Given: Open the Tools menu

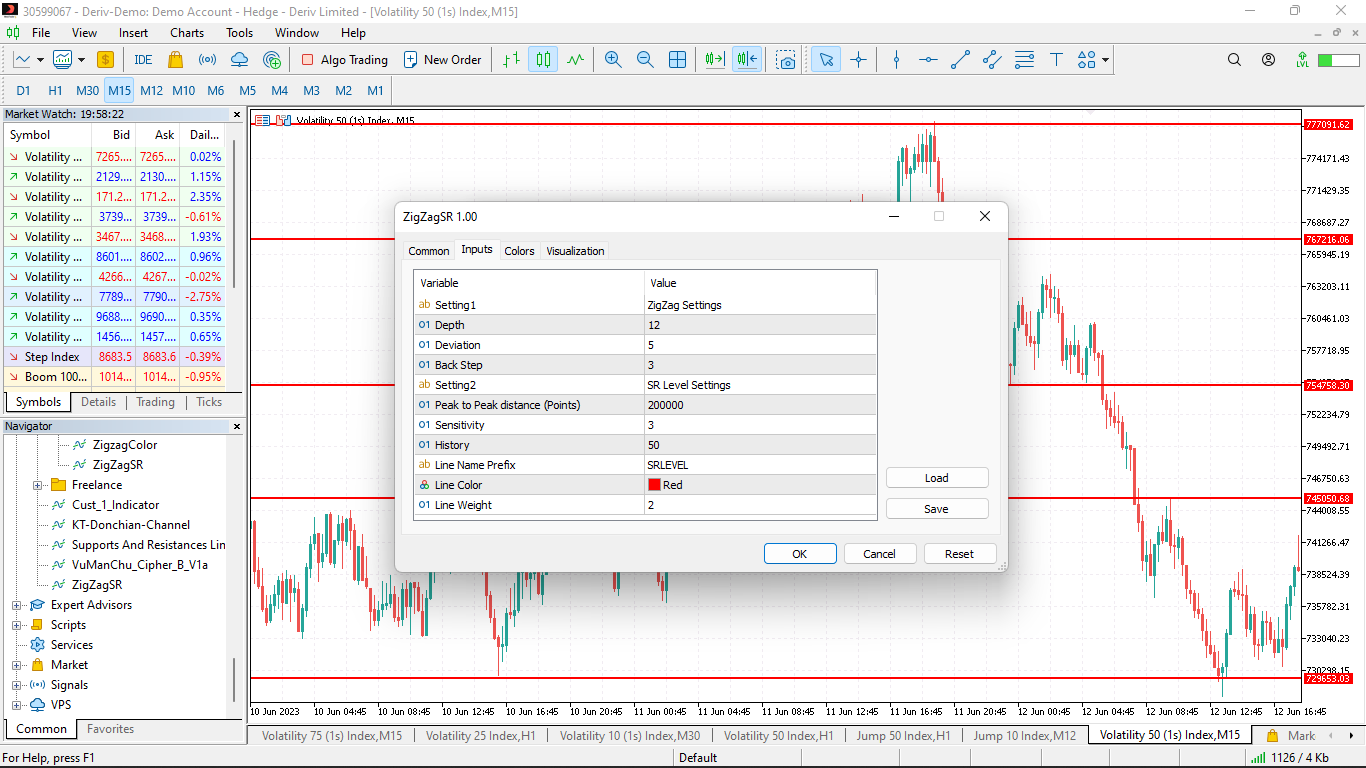Looking at the screenshot, I should (240, 33).
